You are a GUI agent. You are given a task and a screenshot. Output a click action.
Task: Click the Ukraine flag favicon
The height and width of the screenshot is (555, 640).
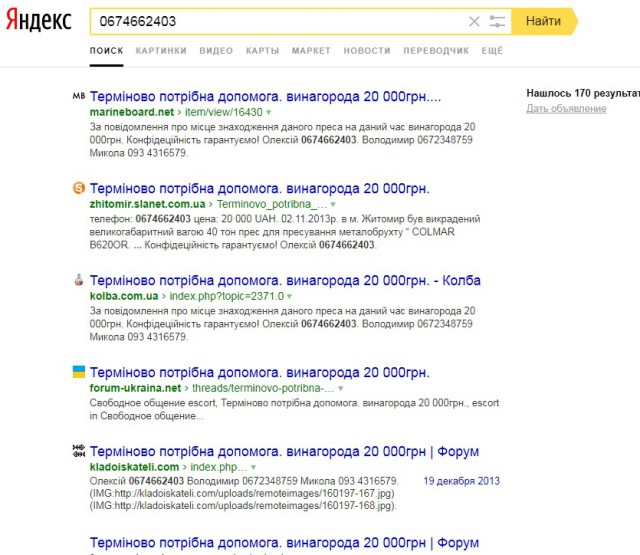pos(79,372)
